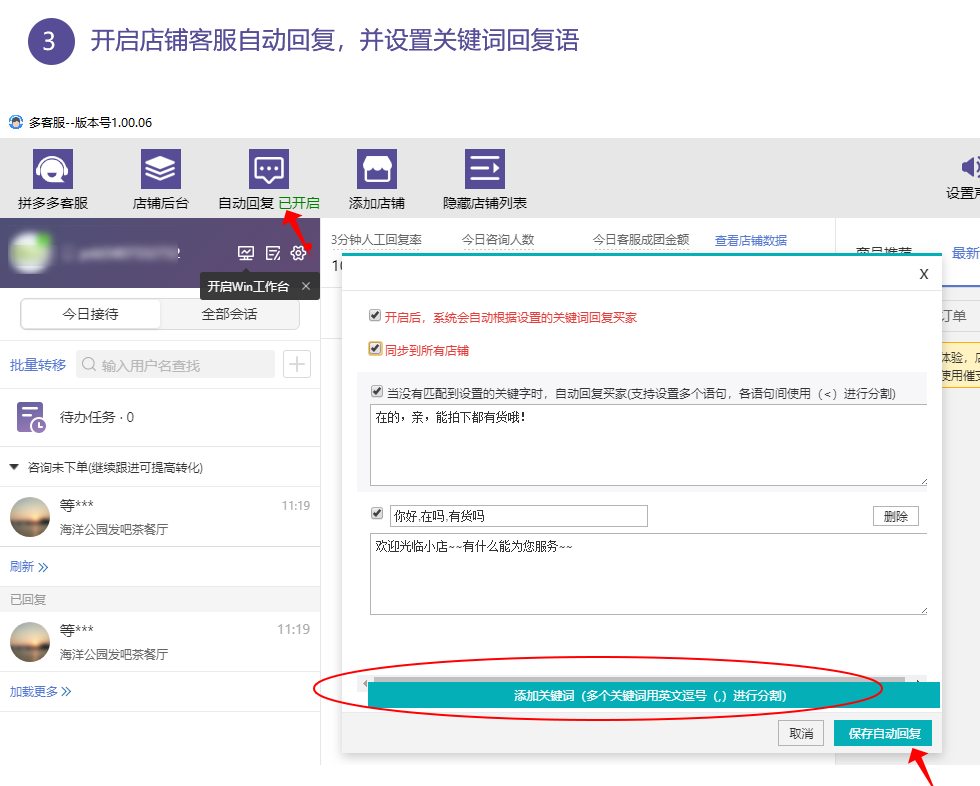The image size is (980, 786).
Task: Toggle the 同步到所有店铺 checkbox
Action: point(375,348)
